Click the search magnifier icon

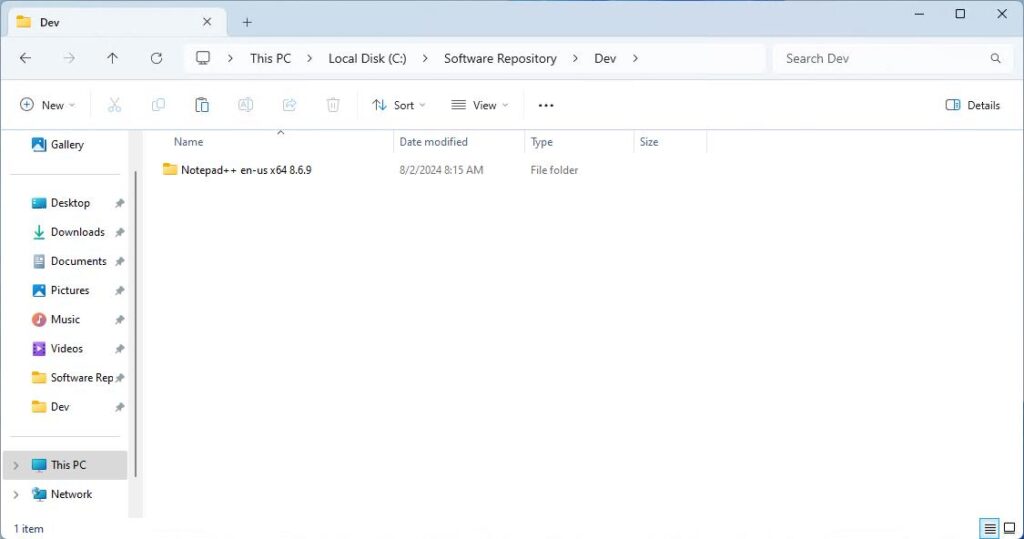995,58
